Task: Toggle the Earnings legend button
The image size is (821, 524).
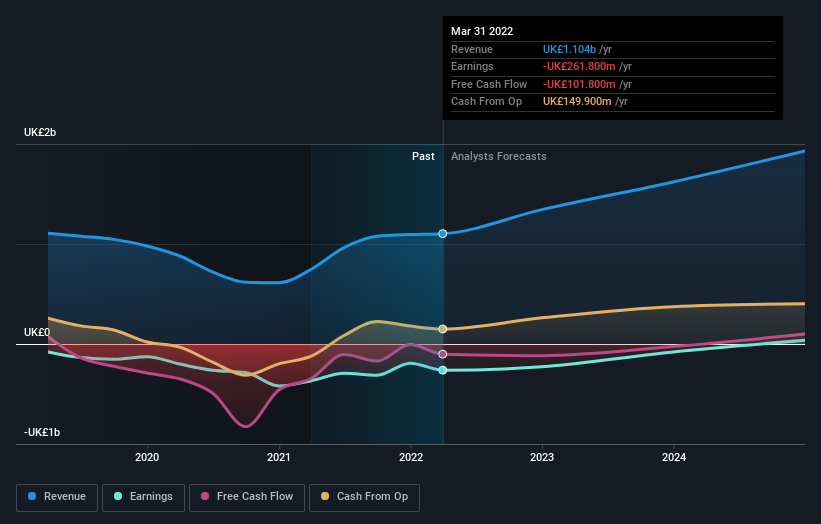Action: (143, 497)
